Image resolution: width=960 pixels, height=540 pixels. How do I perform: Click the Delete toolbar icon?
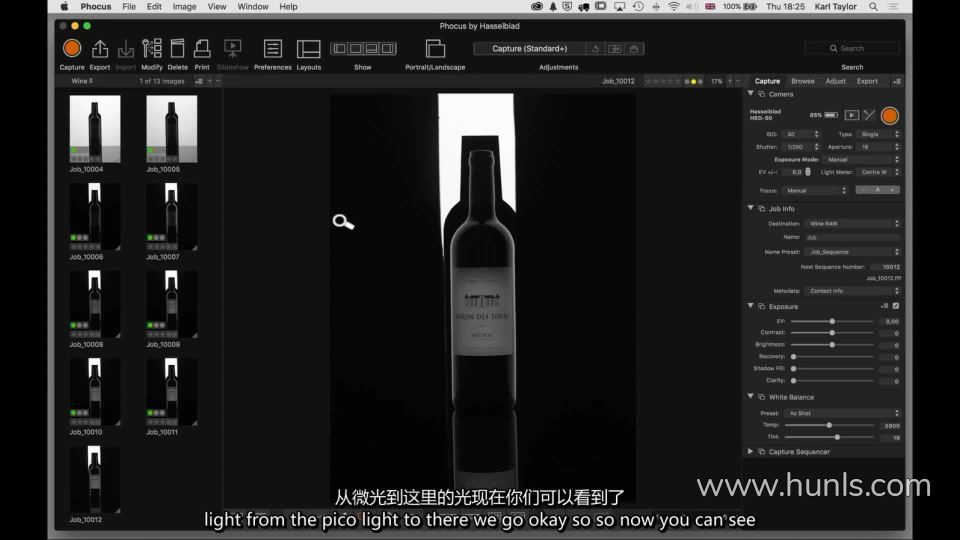pyautogui.click(x=178, y=48)
